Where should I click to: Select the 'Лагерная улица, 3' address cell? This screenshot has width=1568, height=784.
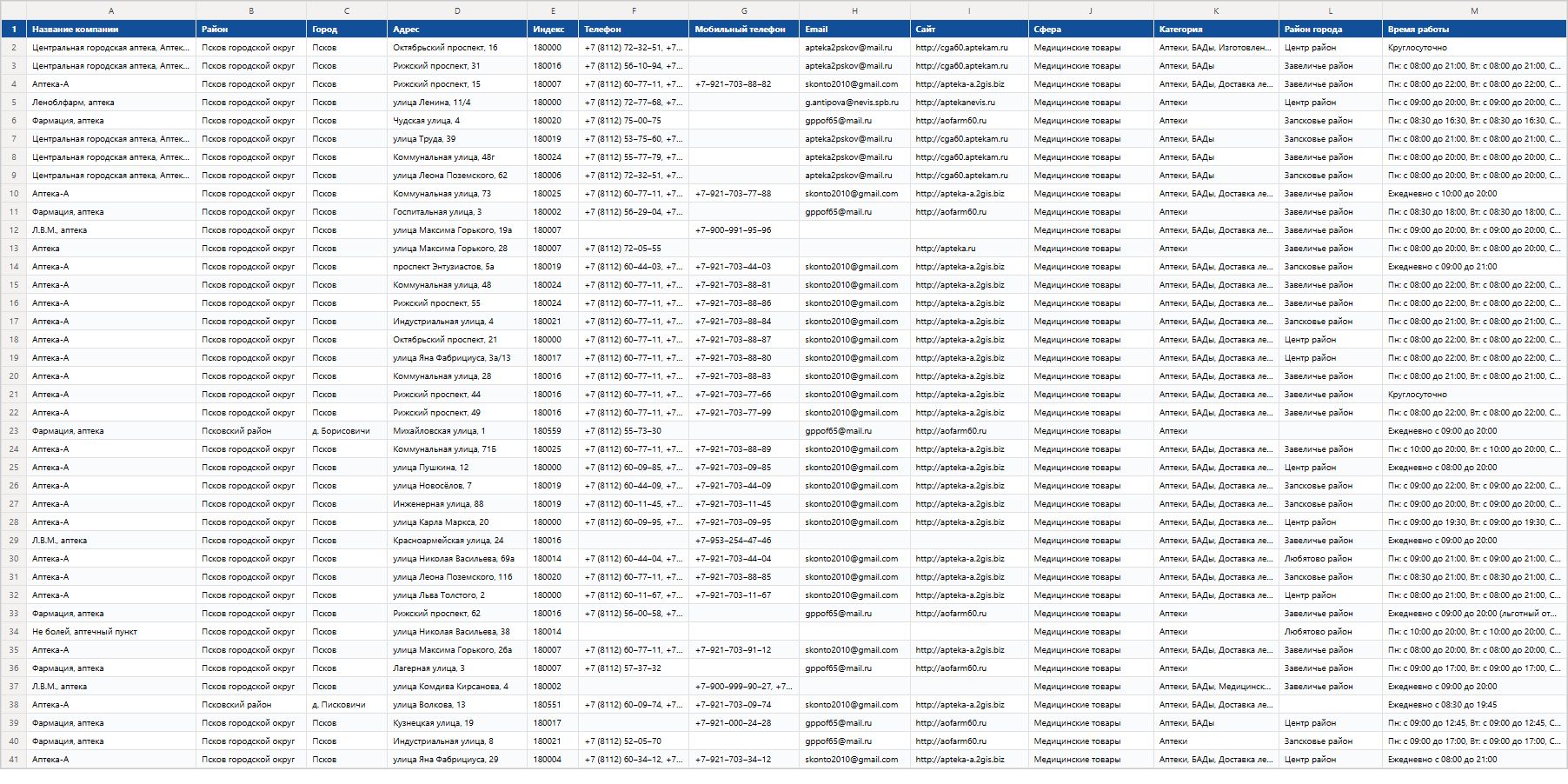click(457, 668)
